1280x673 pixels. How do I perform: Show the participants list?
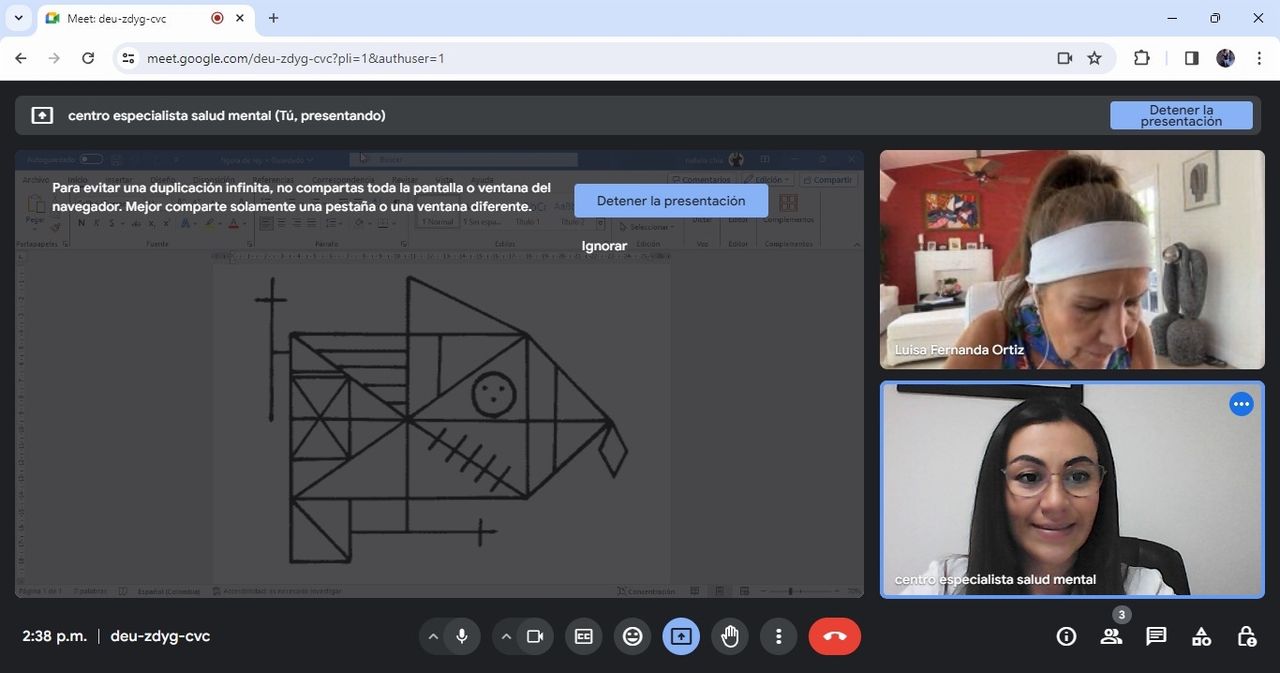pos(1111,636)
